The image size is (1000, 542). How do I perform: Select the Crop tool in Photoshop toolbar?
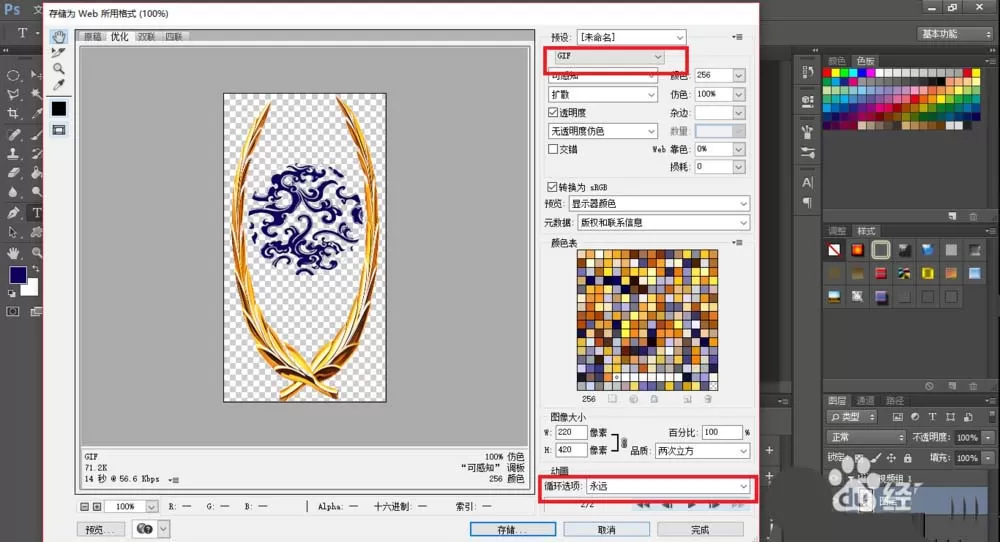[13, 114]
